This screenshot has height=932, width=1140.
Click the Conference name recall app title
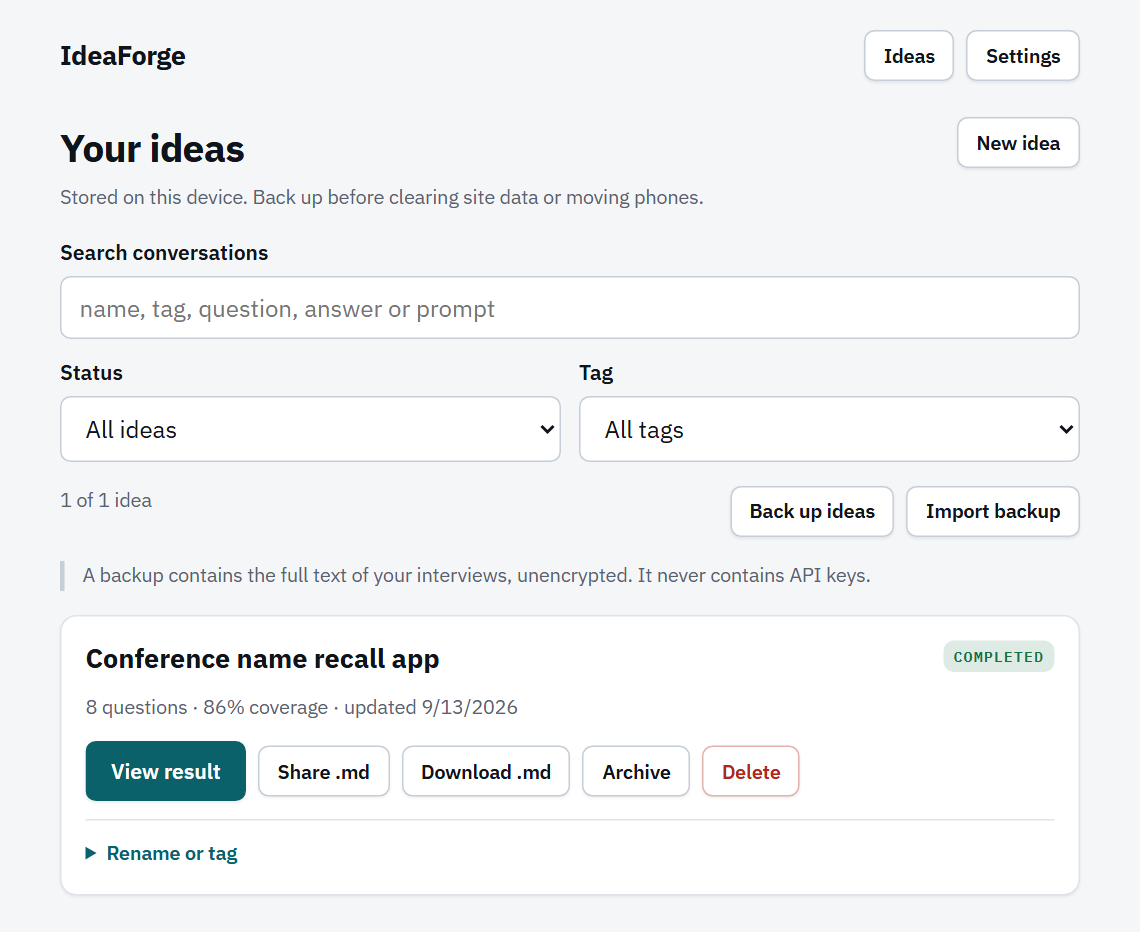pyautogui.click(x=262, y=659)
